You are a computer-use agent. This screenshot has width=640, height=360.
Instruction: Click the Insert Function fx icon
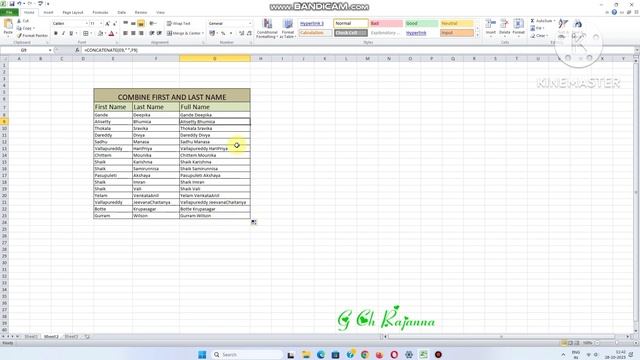click(77, 50)
